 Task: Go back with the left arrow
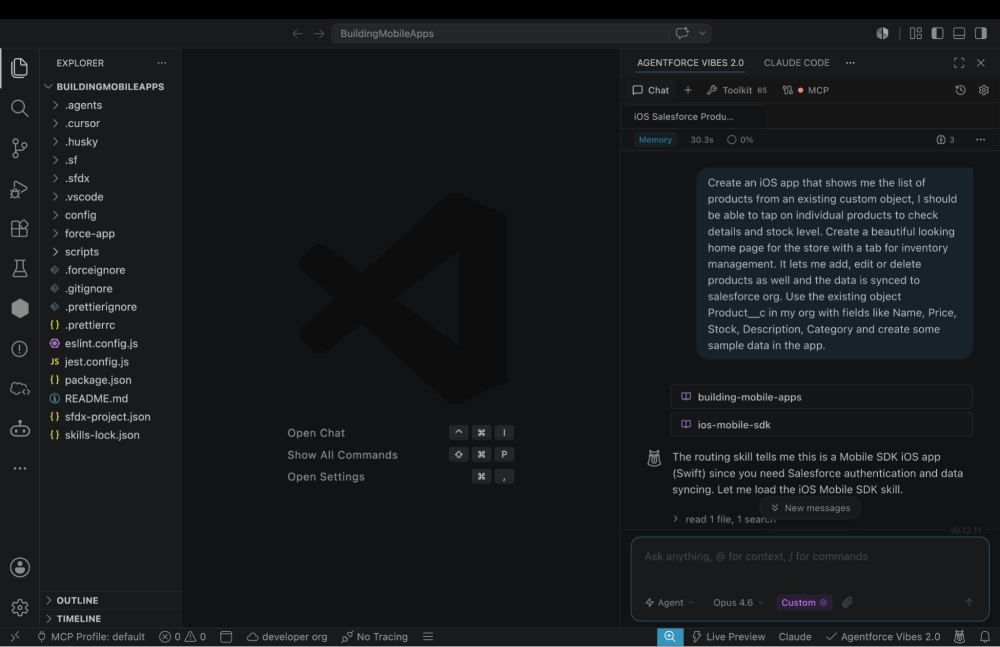click(x=297, y=33)
